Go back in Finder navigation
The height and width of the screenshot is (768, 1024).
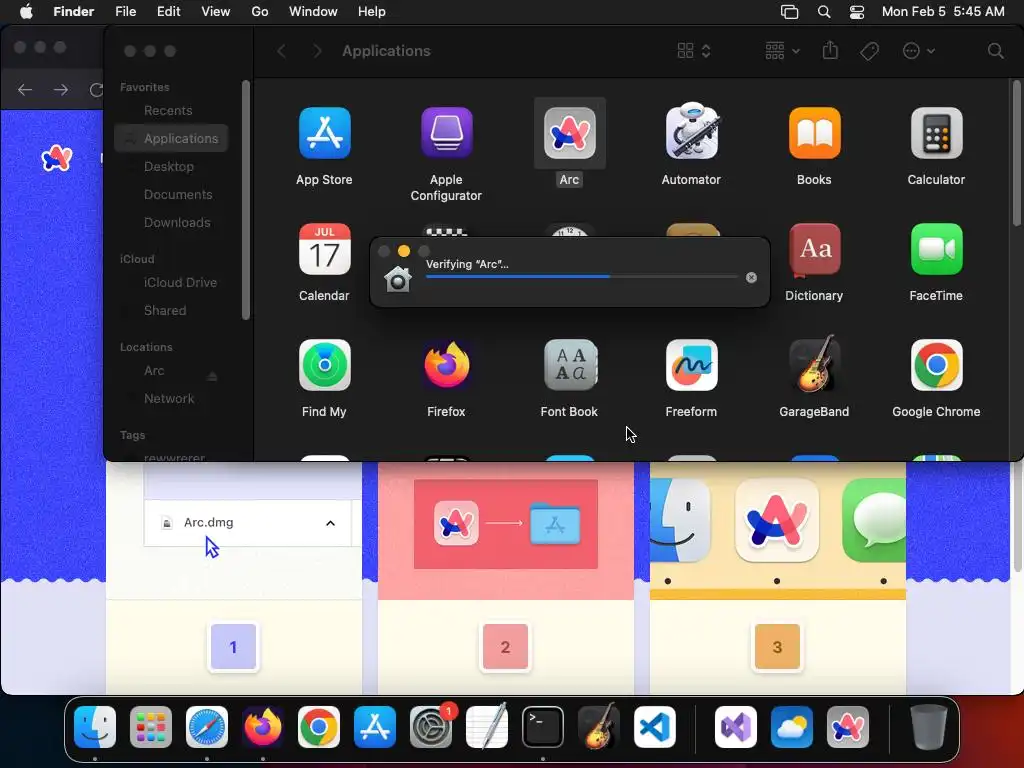[x=281, y=51]
